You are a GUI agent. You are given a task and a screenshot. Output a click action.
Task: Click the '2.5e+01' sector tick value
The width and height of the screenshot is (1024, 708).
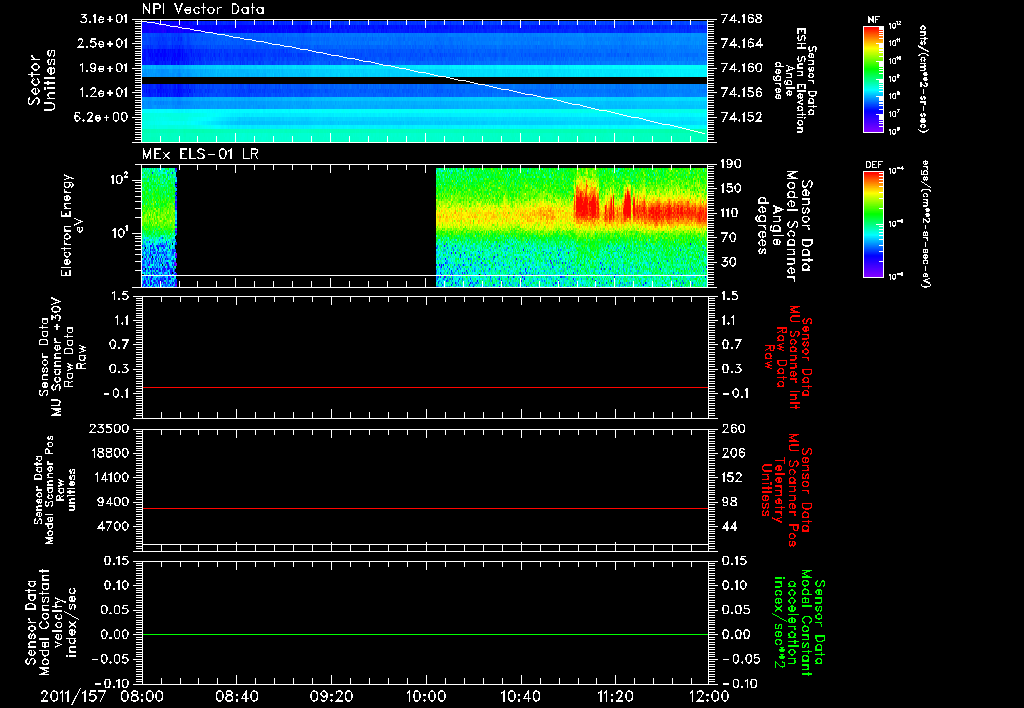[104, 43]
